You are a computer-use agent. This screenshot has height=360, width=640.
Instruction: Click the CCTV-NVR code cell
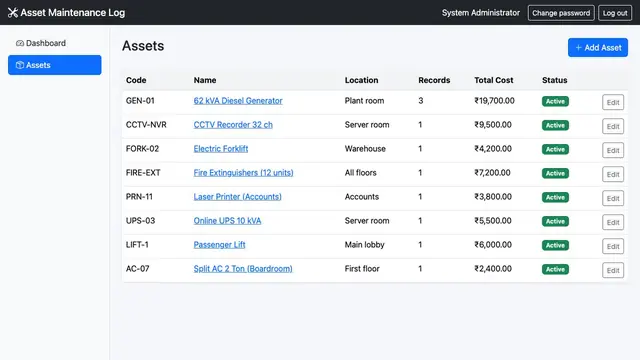(x=146, y=125)
